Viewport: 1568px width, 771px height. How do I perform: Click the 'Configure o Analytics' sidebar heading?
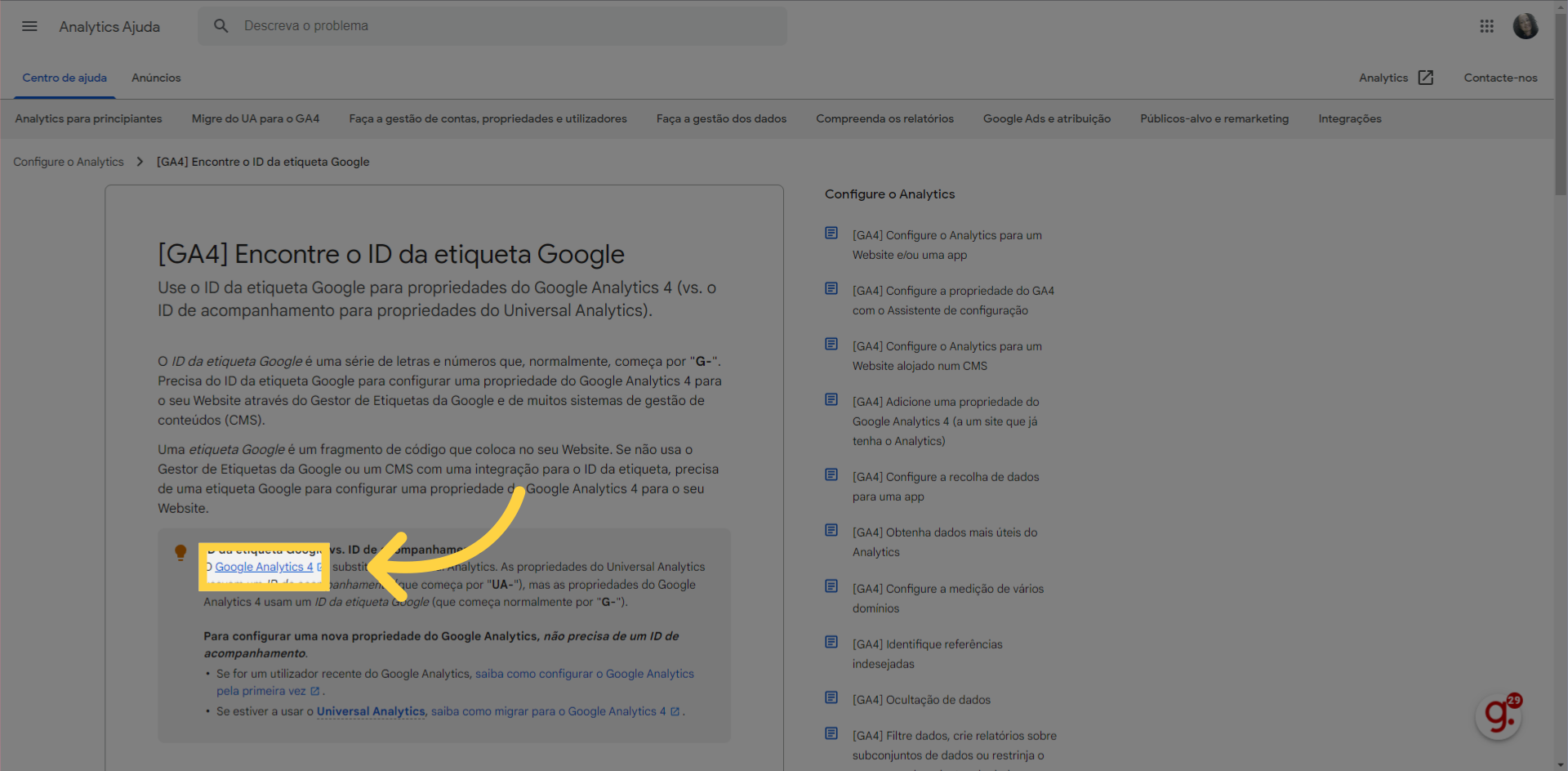(x=889, y=194)
